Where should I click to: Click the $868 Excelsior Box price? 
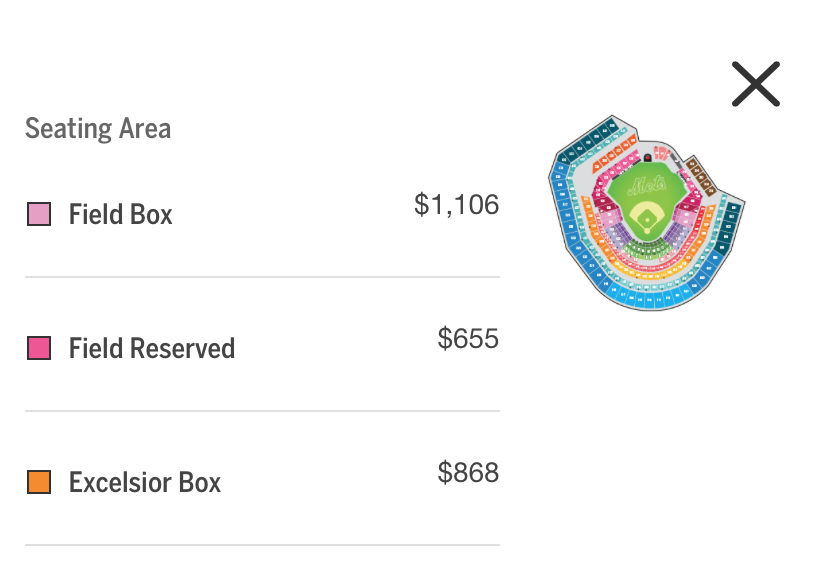(x=468, y=472)
